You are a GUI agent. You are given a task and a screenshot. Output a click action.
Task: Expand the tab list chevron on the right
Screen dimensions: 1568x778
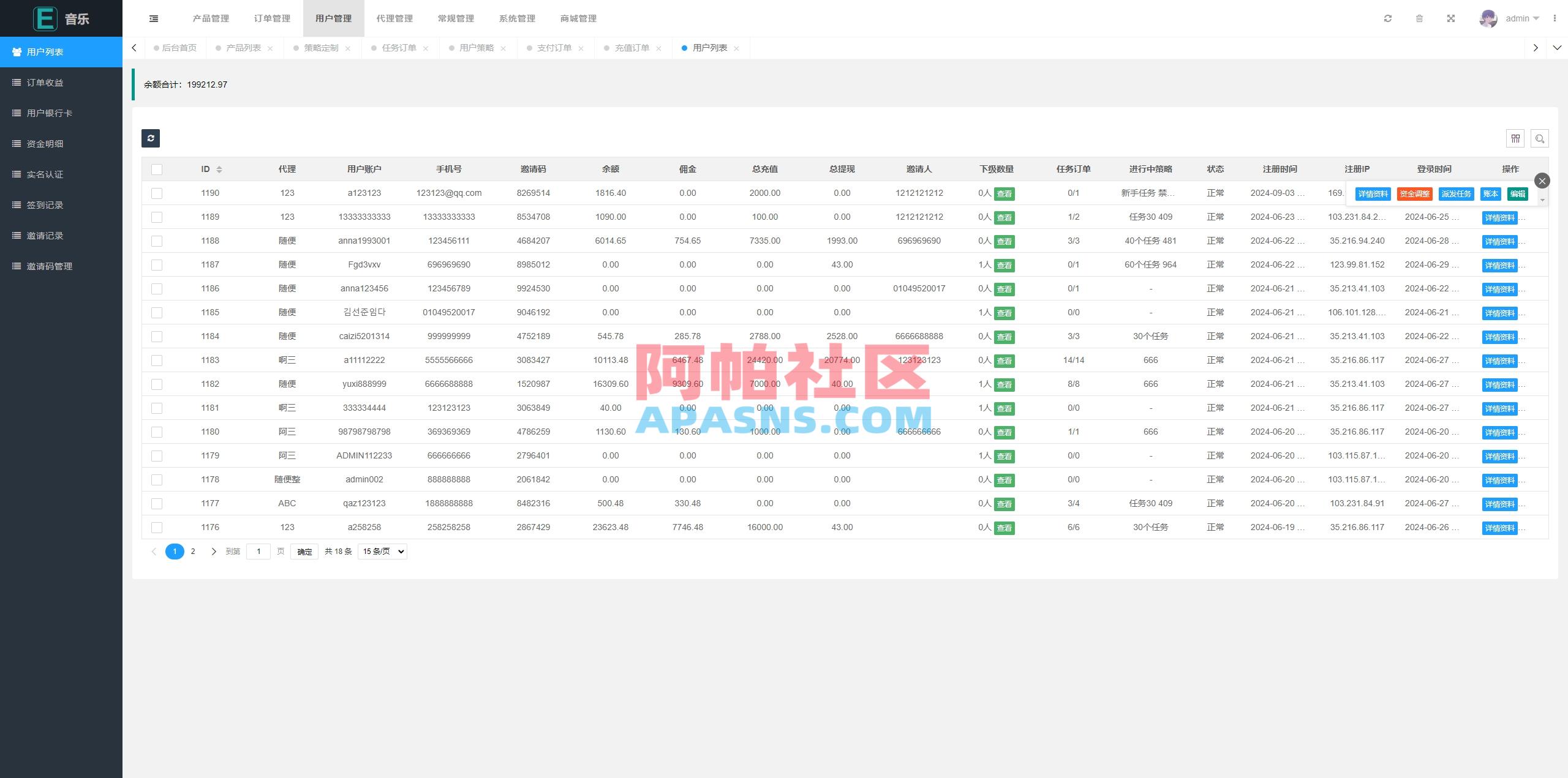coord(1558,47)
